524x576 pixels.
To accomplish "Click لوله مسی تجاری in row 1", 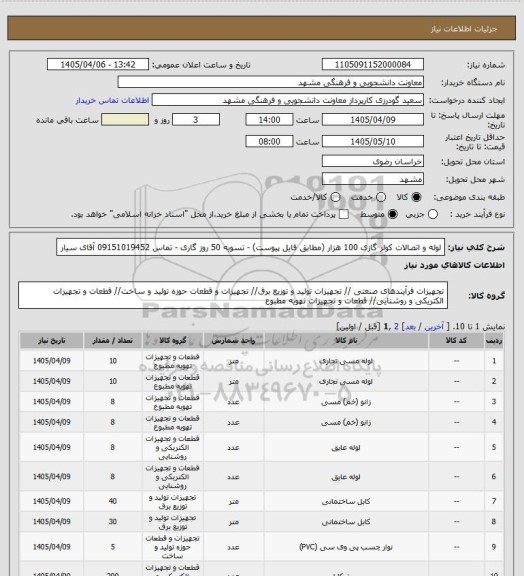I will click(346, 361).
